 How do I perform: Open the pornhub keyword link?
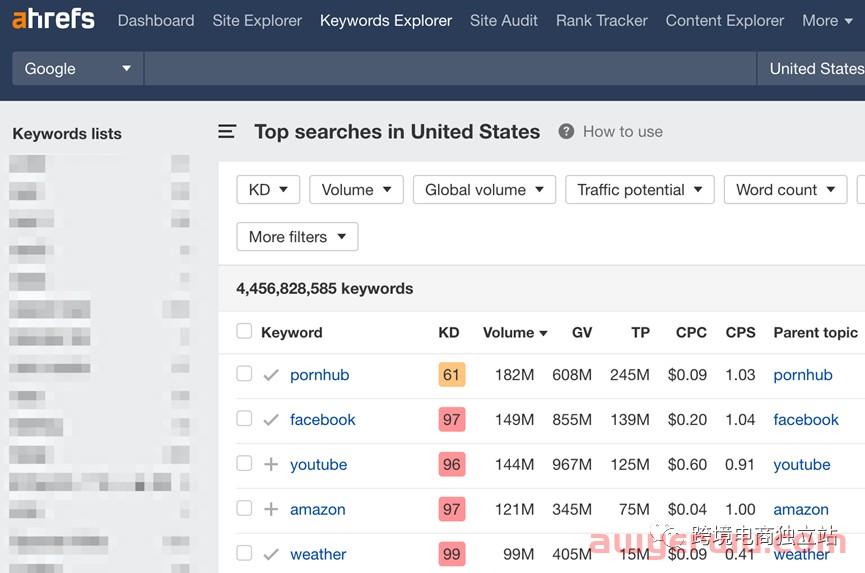click(319, 375)
